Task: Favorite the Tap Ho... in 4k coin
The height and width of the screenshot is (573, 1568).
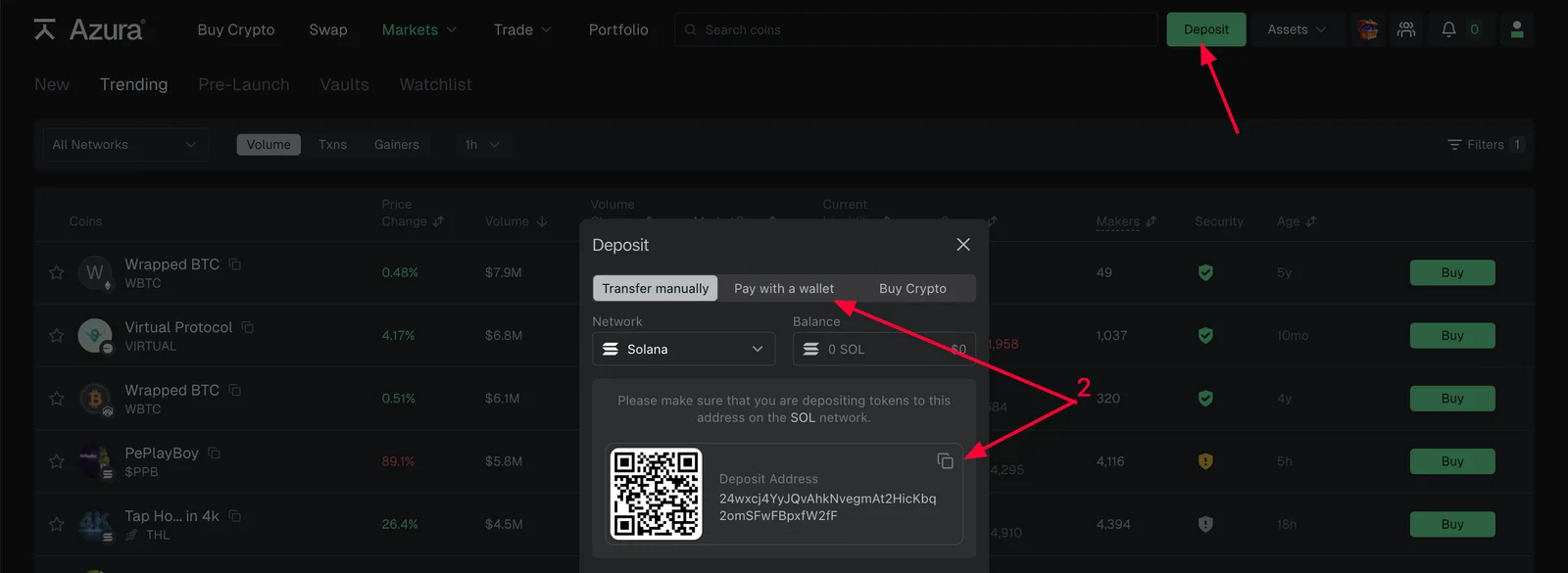Action: point(57,524)
